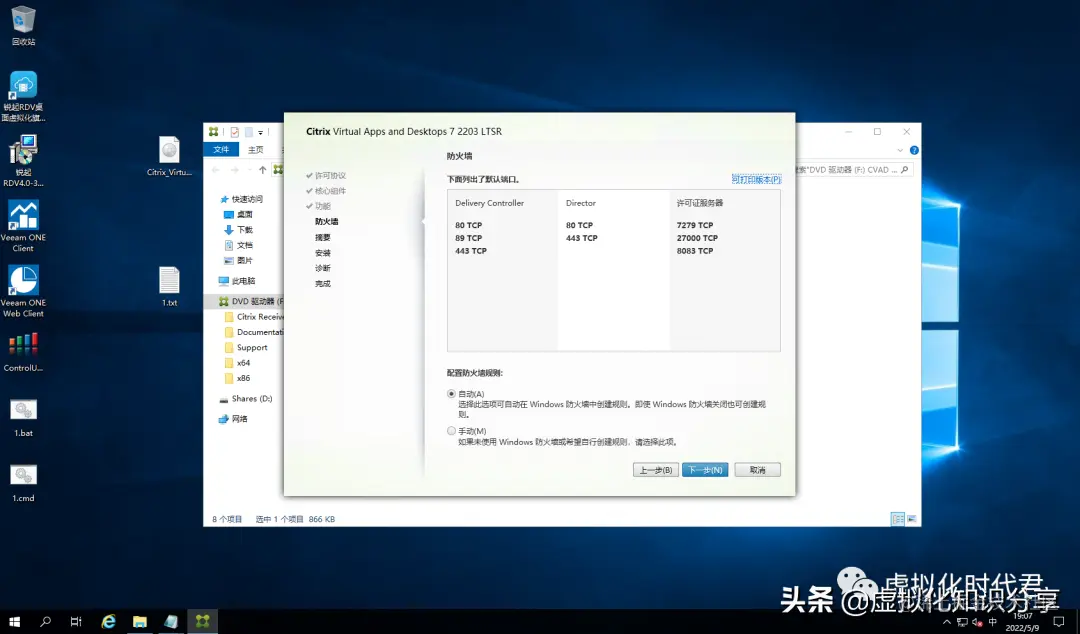Open Internet Explorer from the taskbar
This screenshot has width=1080, height=634.
[108, 620]
